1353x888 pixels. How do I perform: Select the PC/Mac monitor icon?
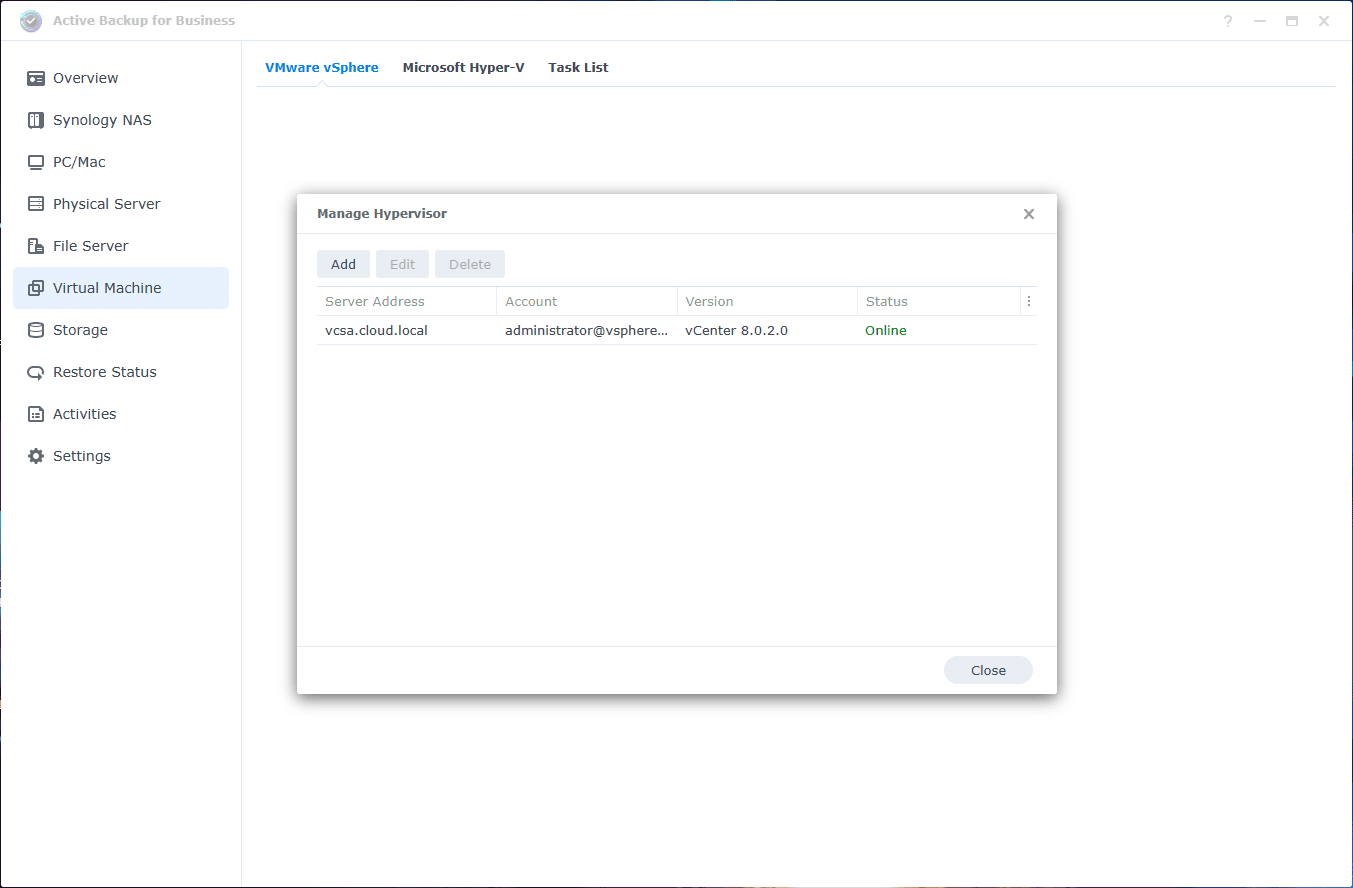click(x=36, y=162)
